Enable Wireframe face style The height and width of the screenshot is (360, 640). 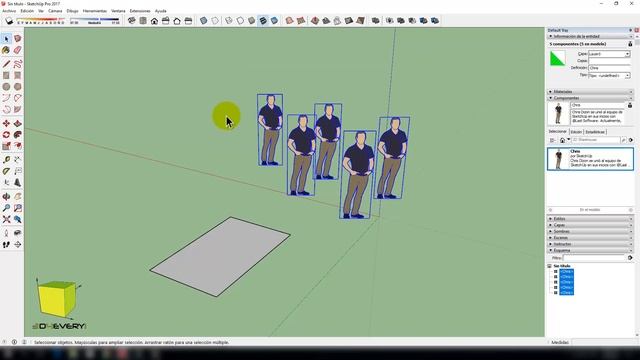[229, 20]
